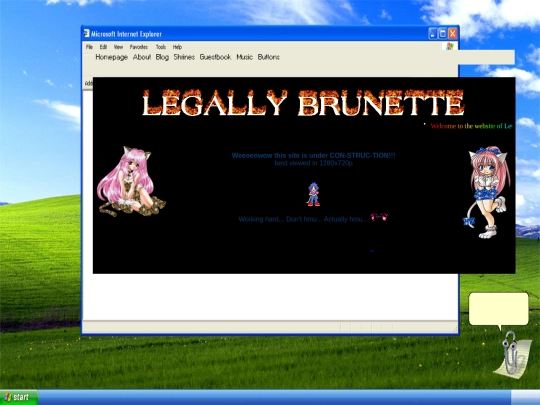This screenshot has width=540, height=405.
Task: Open the Edit menu in Internet Explorer
Action: click(103, 47)
